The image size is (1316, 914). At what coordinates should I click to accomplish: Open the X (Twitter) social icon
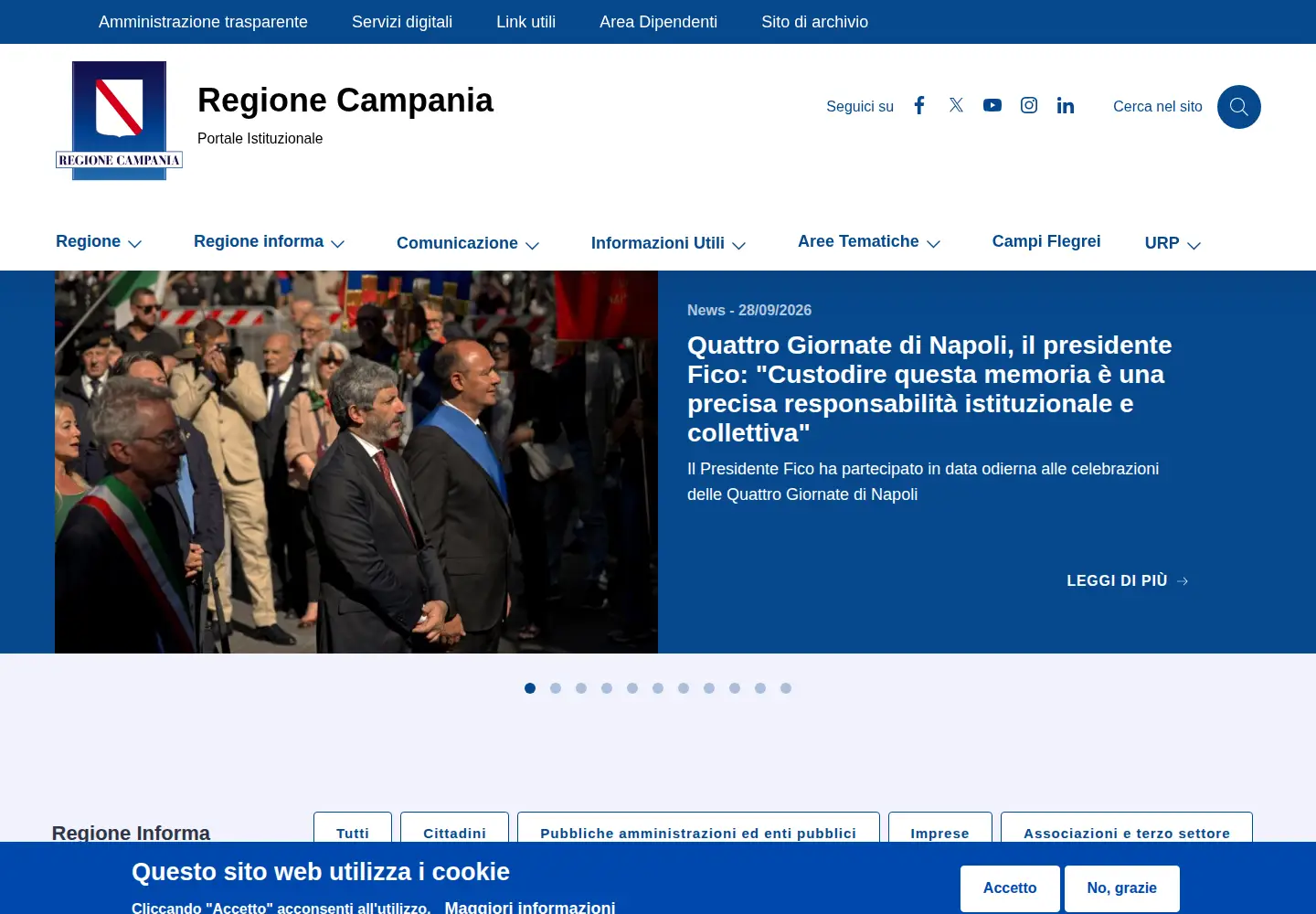[956, 105]
